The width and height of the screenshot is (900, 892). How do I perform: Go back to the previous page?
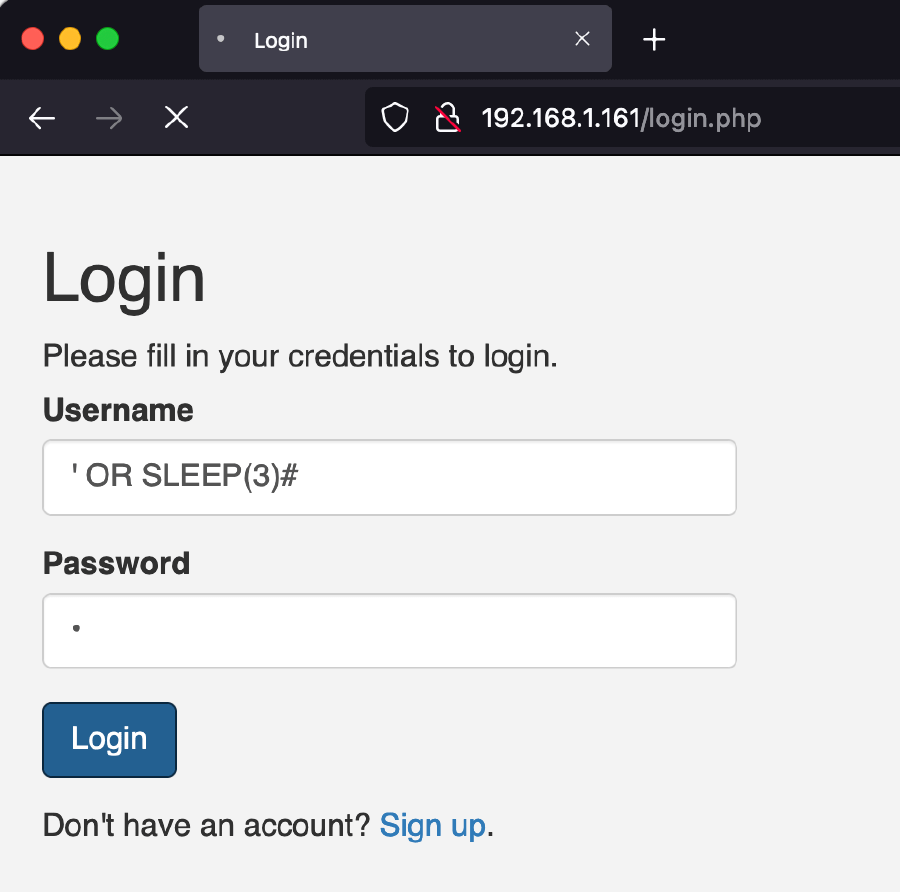(42, 119)
